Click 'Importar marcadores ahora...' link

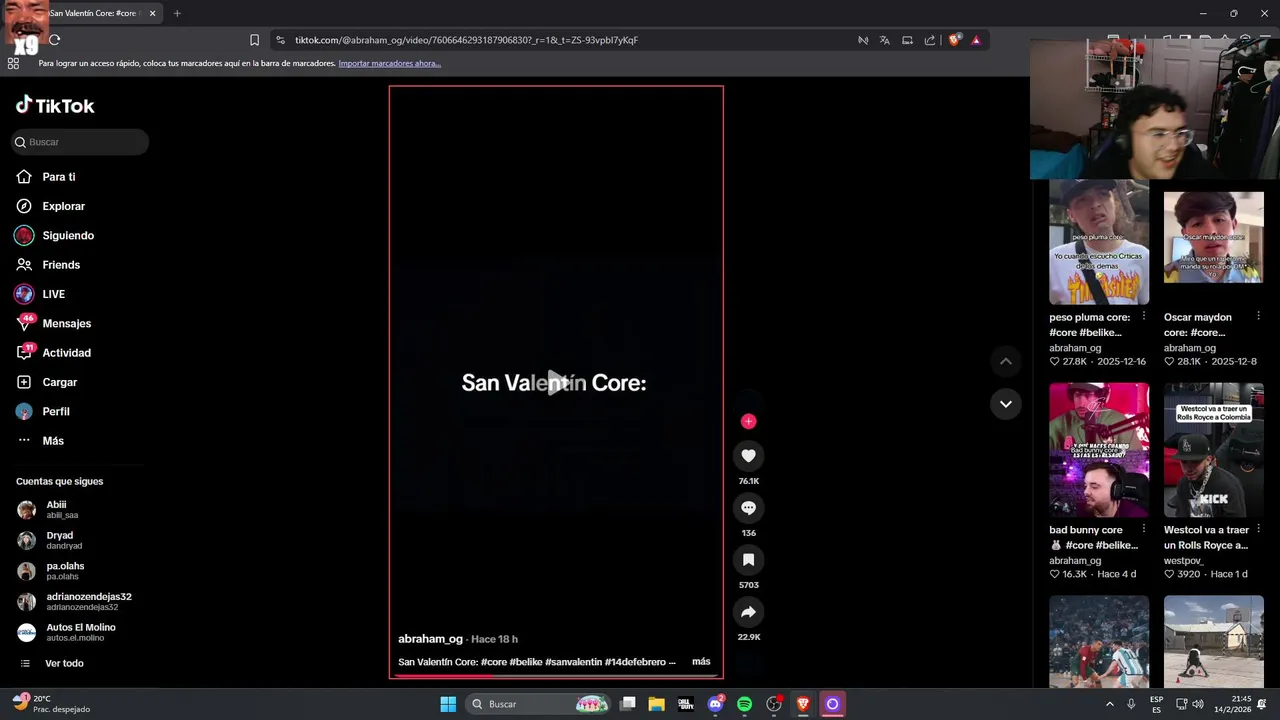pyautogui.click(x=389, y=63)
